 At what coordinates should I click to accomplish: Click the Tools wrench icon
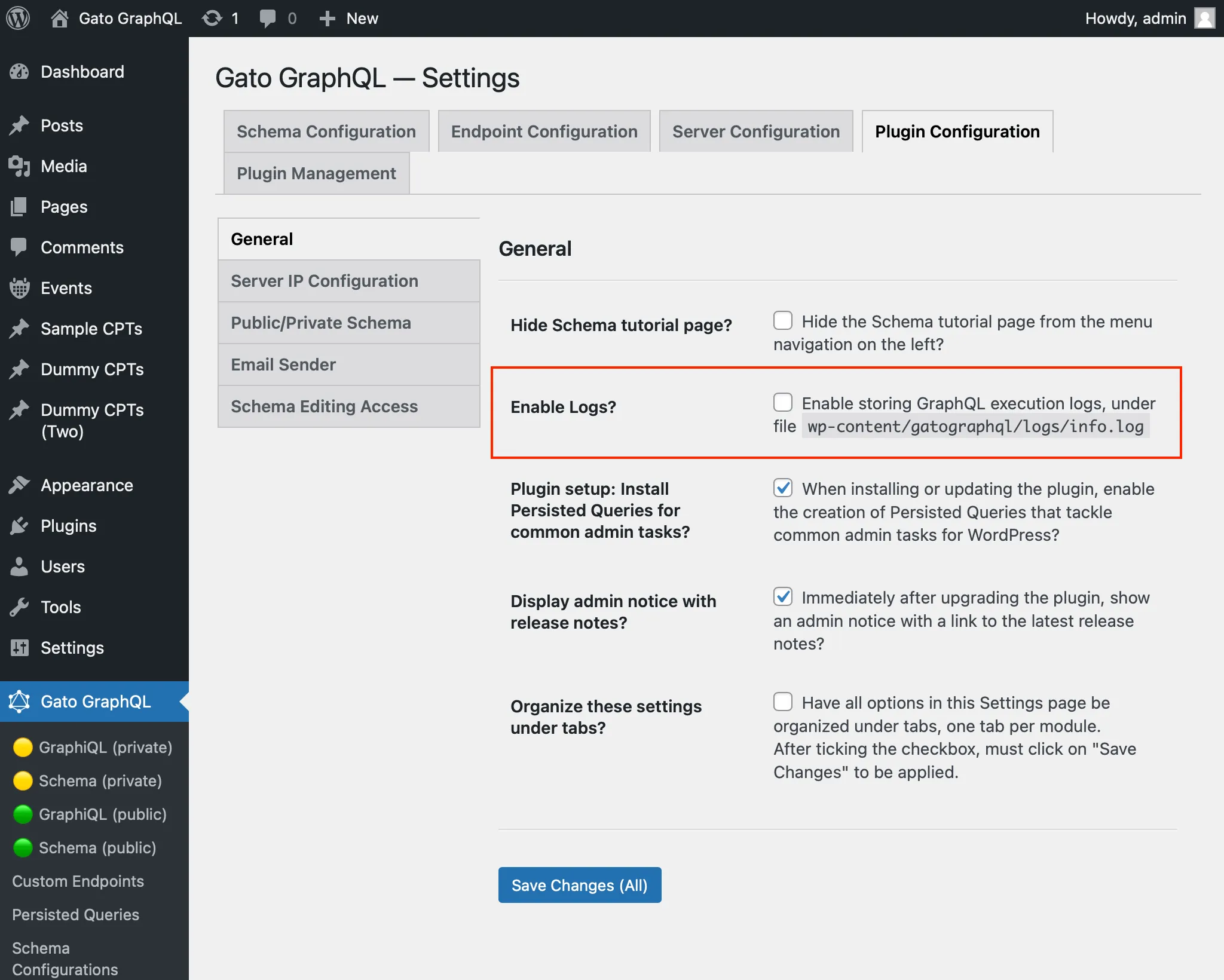click(x=19, y=607)
